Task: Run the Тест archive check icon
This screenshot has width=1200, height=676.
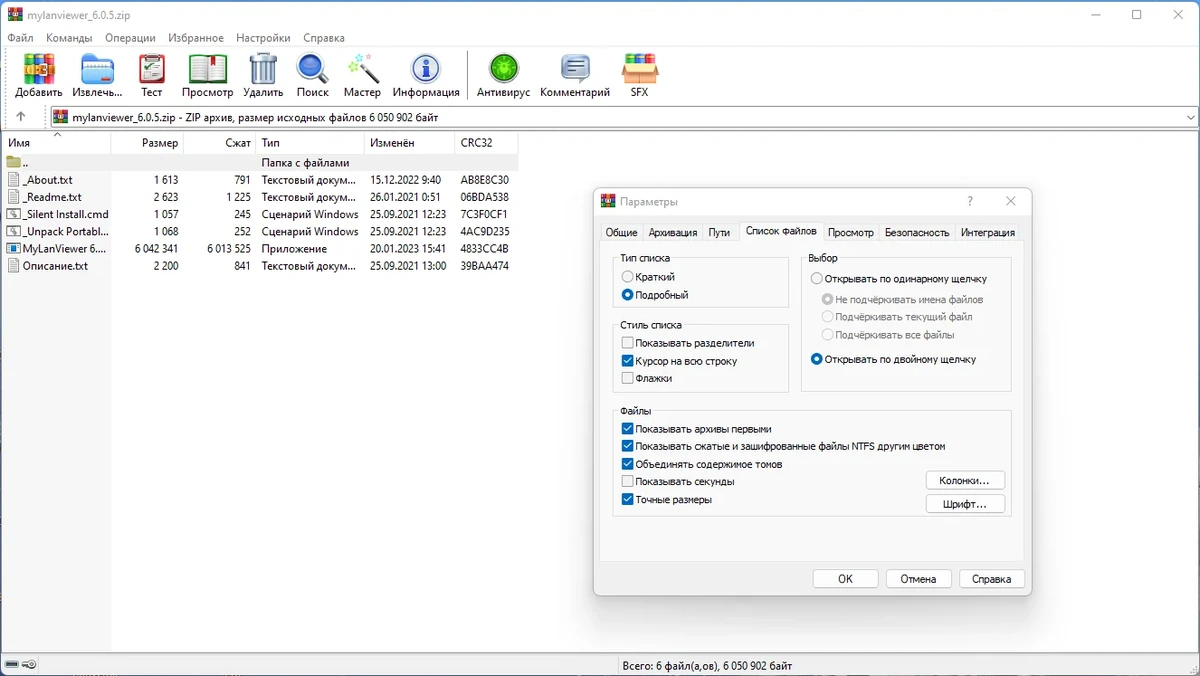Action: coord(152,69)
